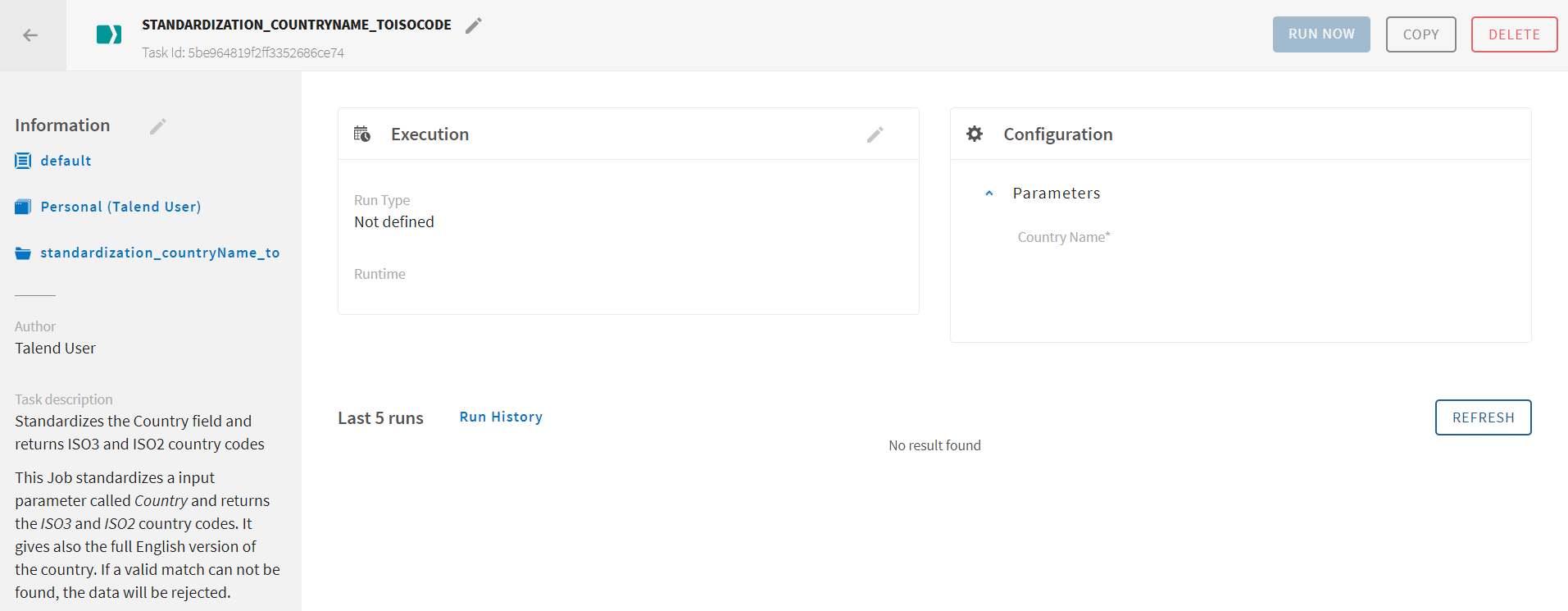Click the Personal workspace icon
This screenshot has width=1568, height=611.
coord(23,207)
